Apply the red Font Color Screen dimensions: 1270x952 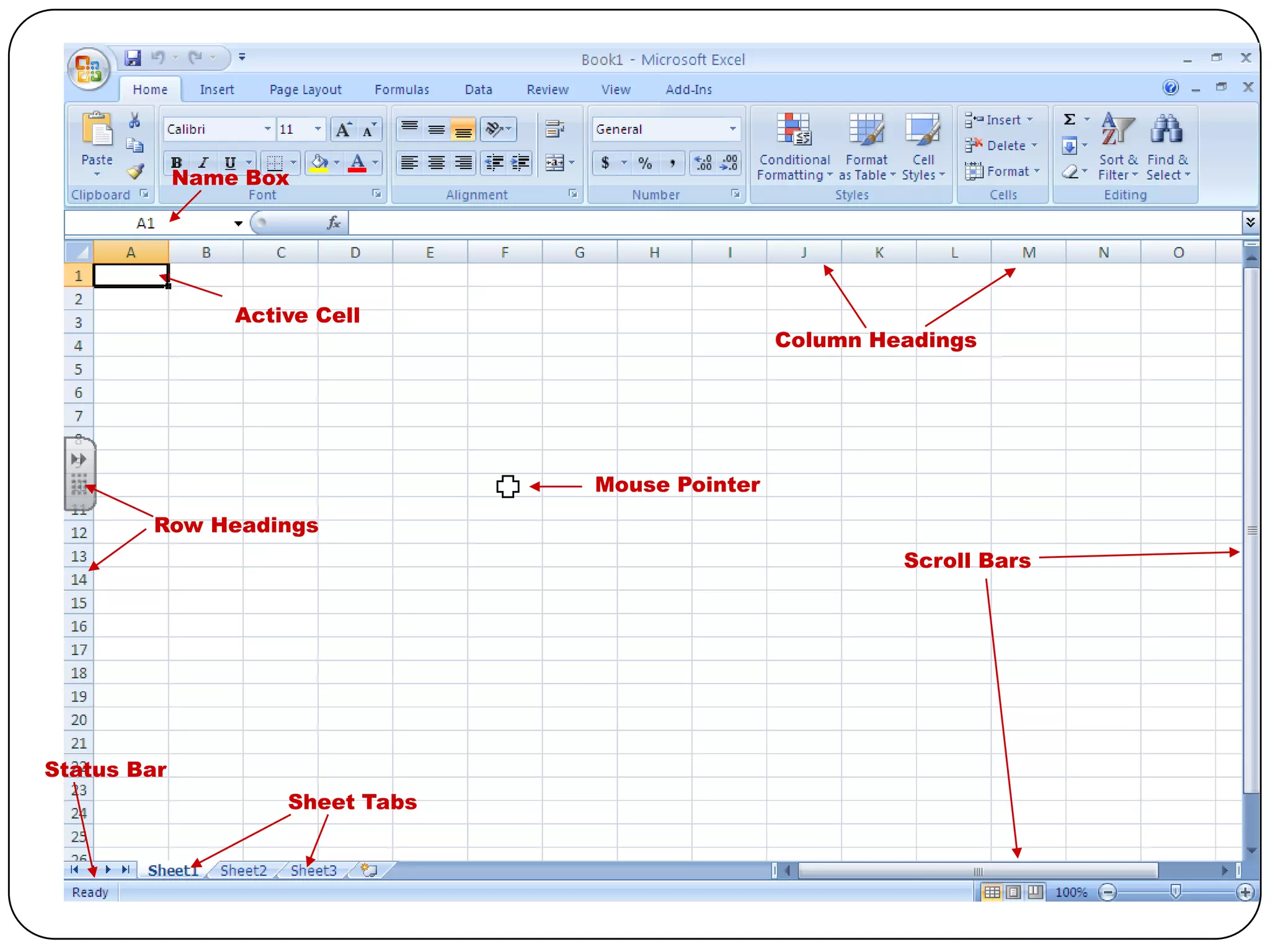pos(357,163)
